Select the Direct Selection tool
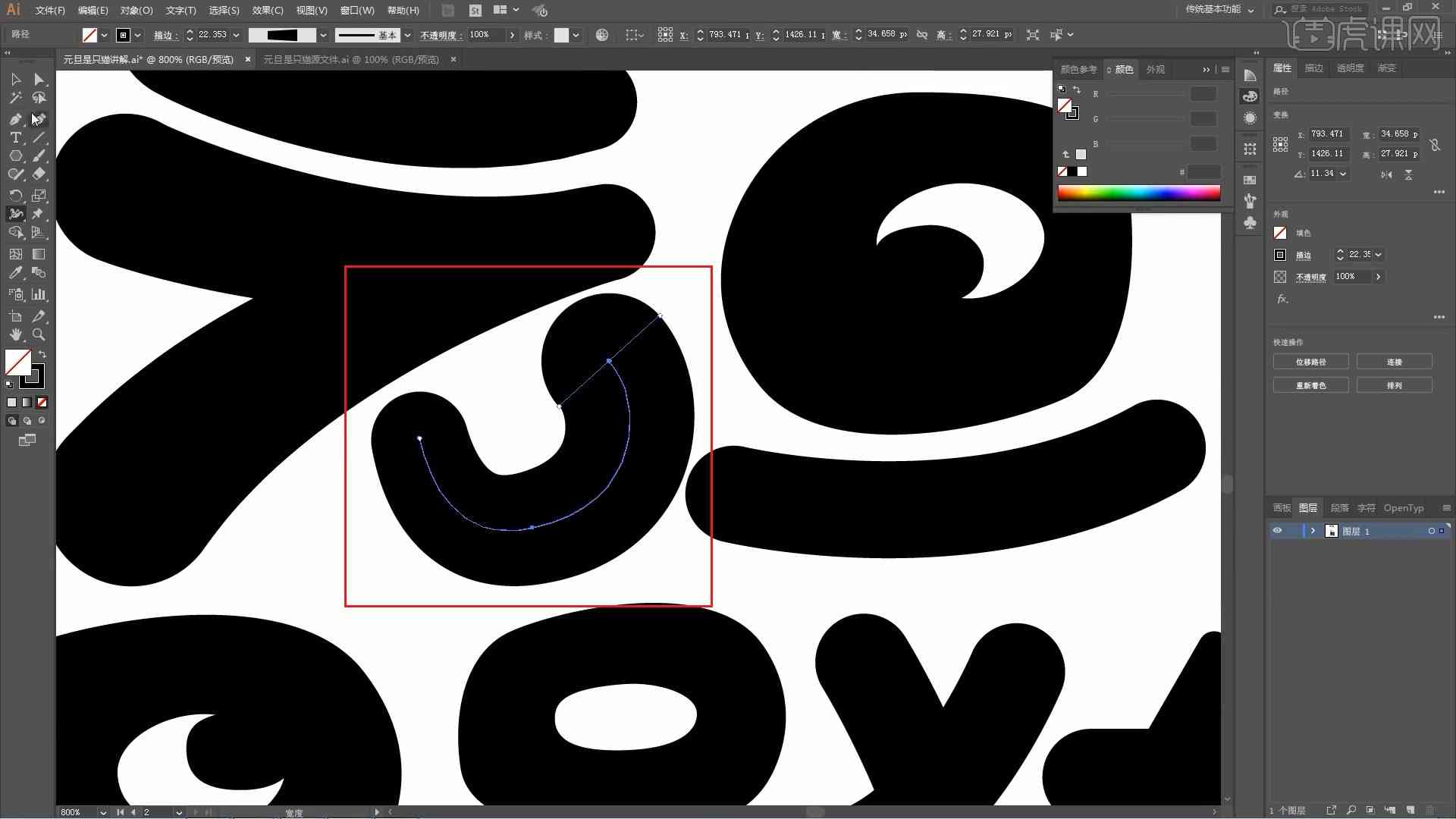 click(x=38, y=78)
